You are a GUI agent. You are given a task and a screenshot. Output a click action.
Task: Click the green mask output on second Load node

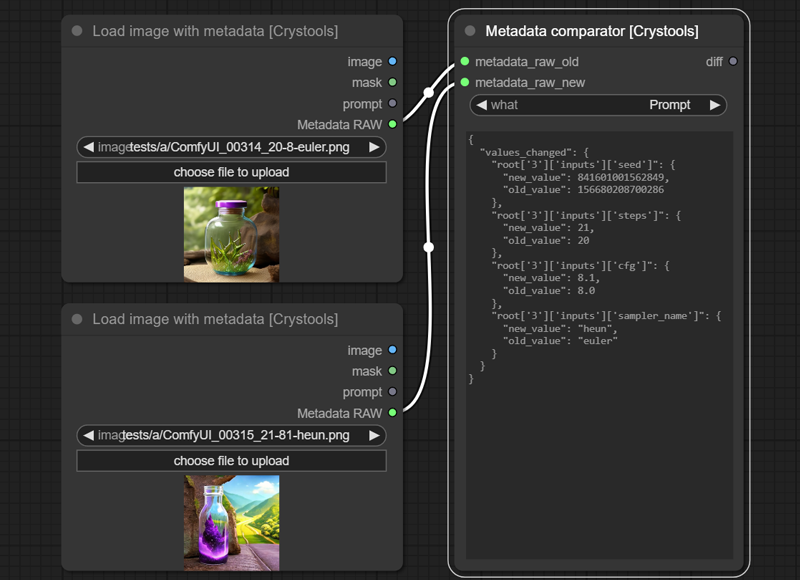click(393, 371)
